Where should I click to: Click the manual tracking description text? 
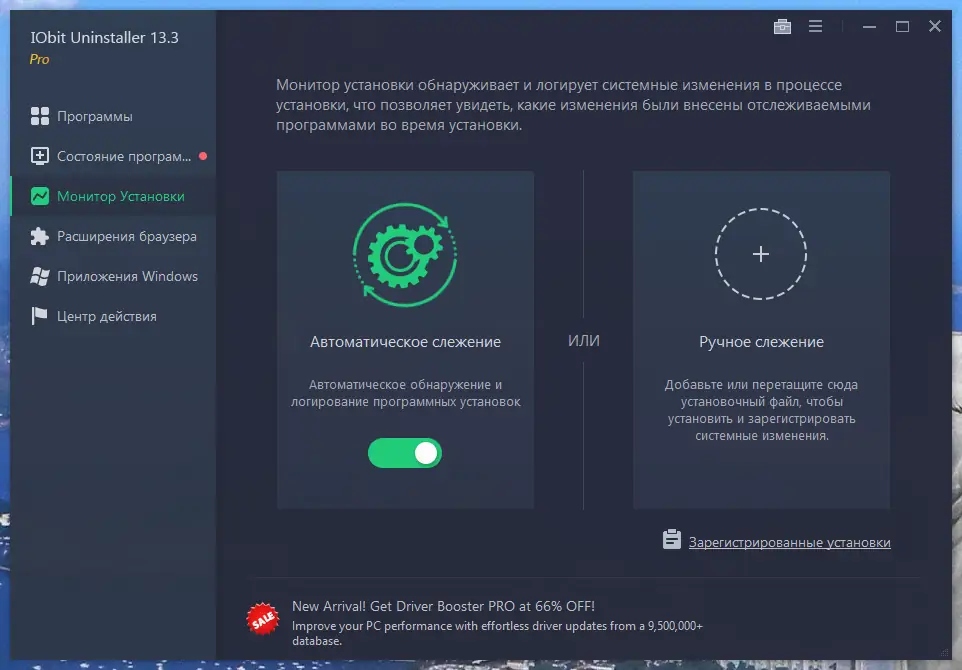(761, 410)
